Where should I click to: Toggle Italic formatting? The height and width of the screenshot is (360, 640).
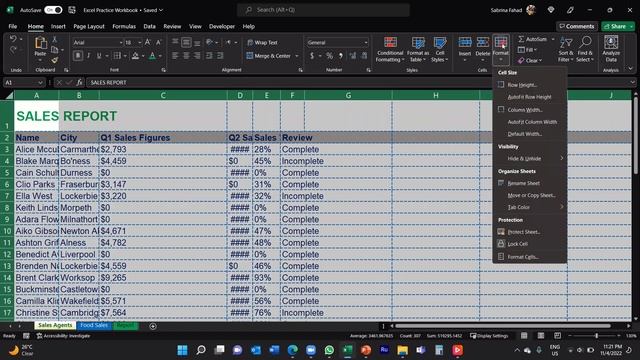pyautogui.click(x=88, y=56)
